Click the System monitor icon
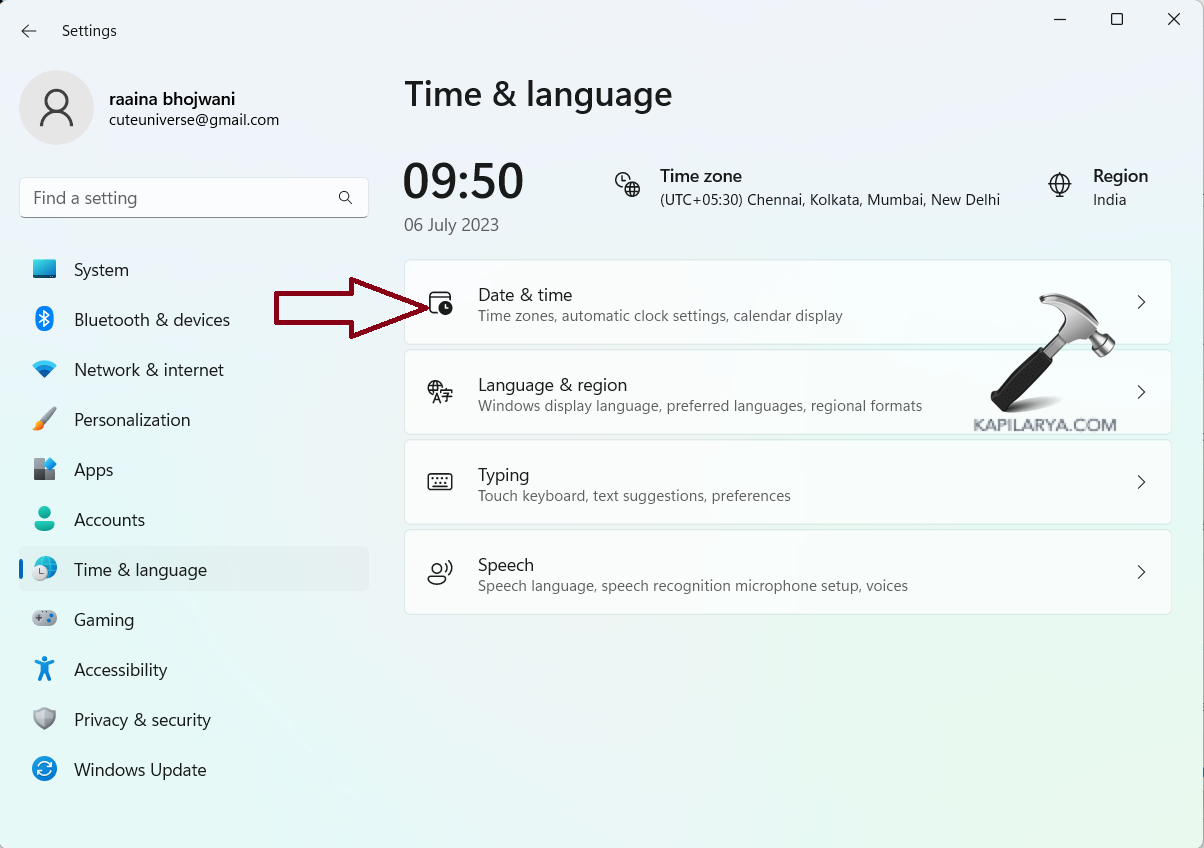1204x848 pixels. click(44, 269)
